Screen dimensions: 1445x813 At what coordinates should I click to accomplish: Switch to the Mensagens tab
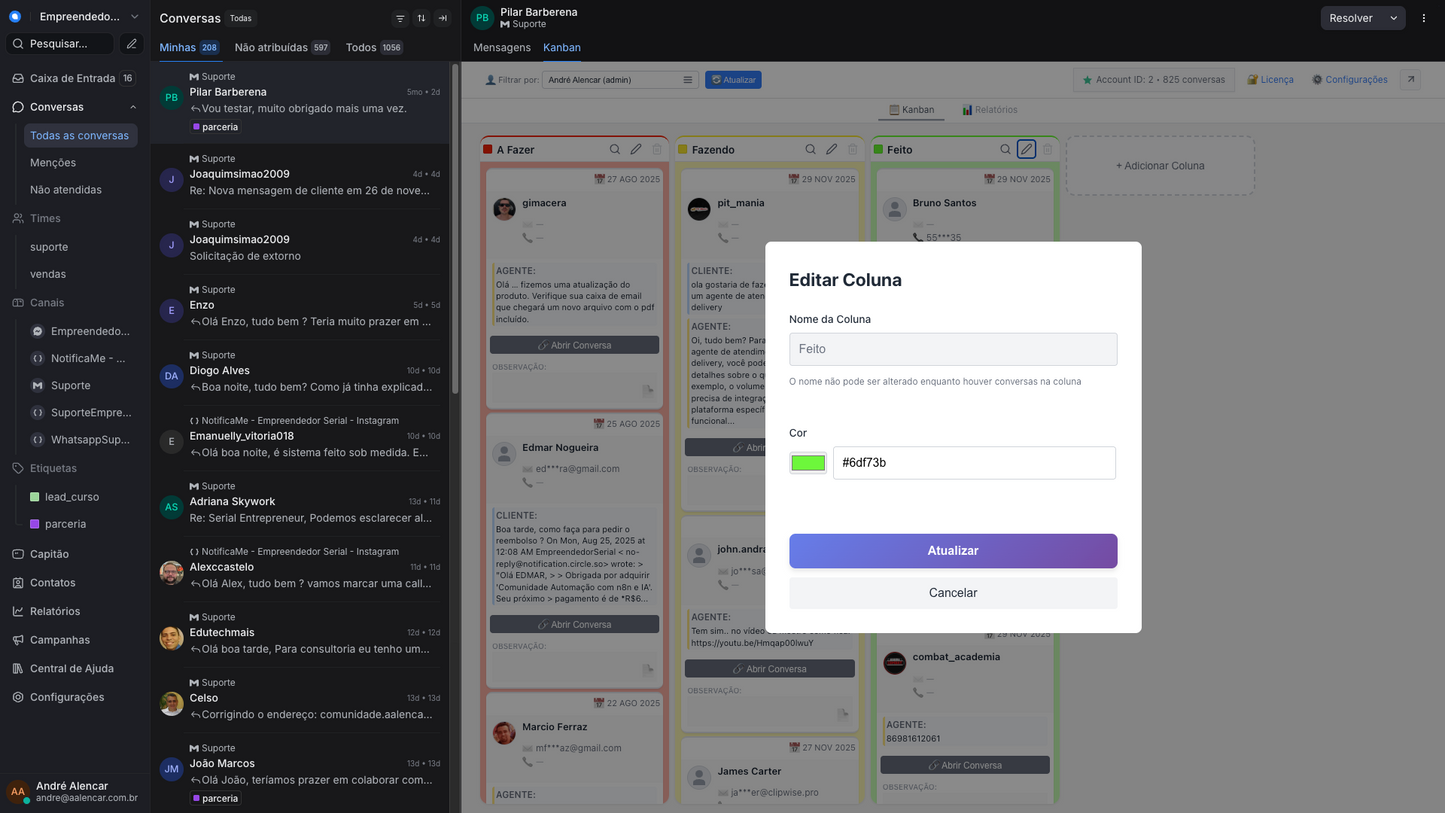pyautogui.click(x=501, y=47)
